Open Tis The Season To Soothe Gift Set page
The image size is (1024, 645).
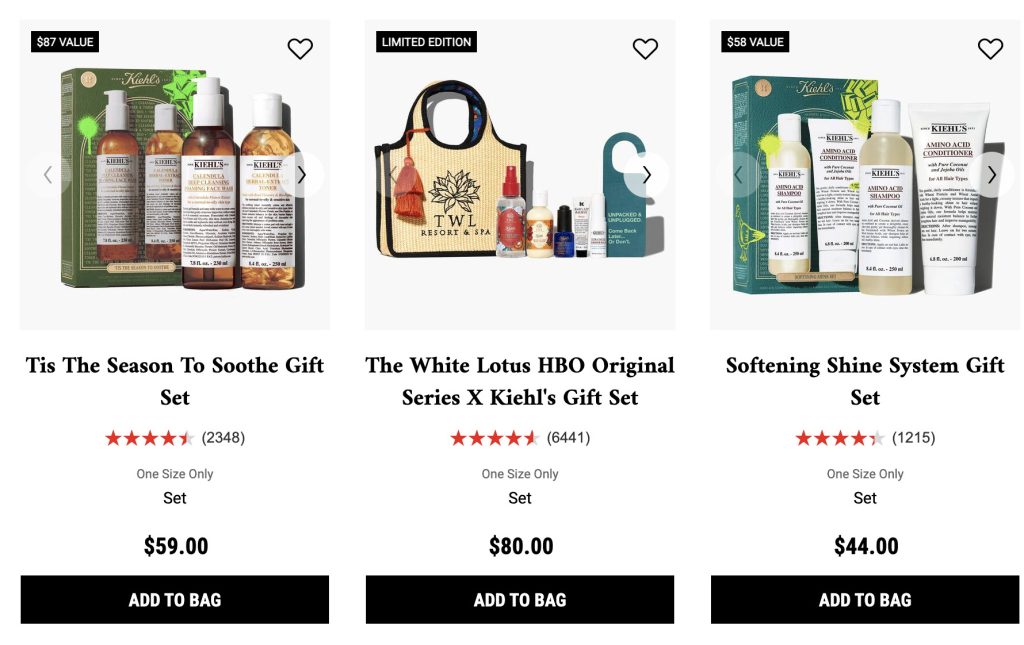[x=175, y=381]
